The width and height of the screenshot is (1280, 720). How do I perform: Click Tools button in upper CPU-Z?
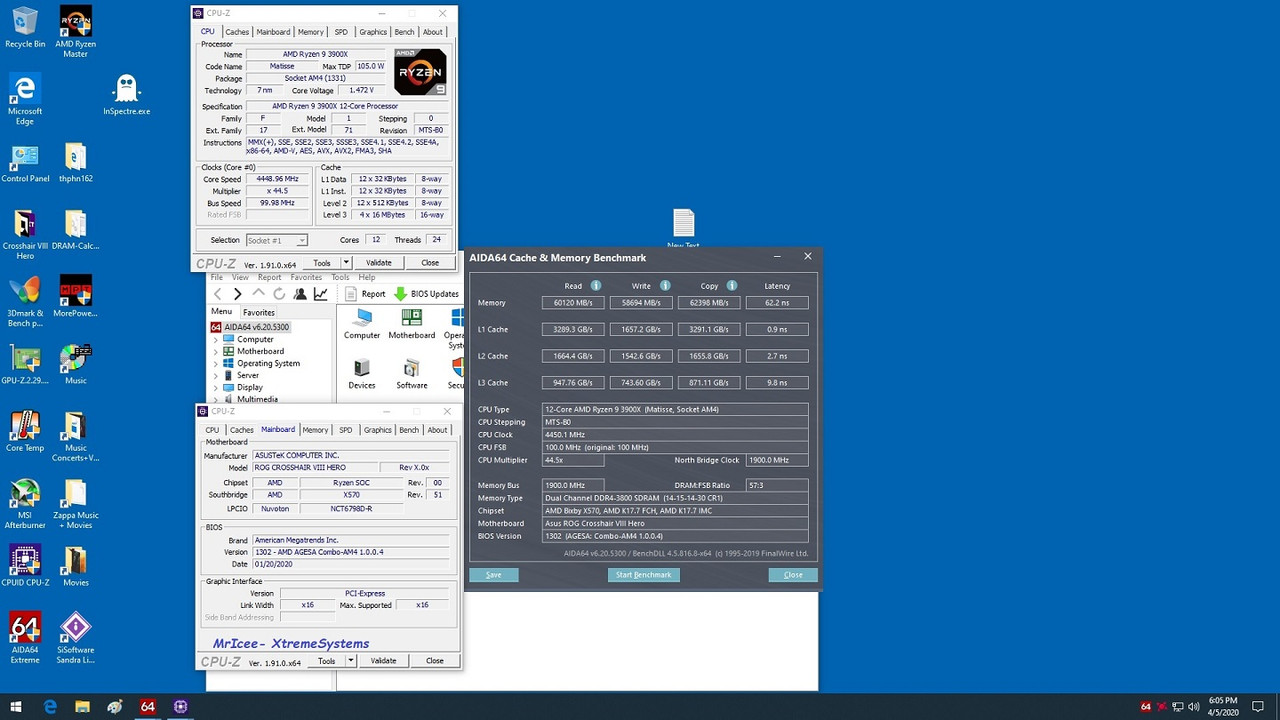click(322, 263)
